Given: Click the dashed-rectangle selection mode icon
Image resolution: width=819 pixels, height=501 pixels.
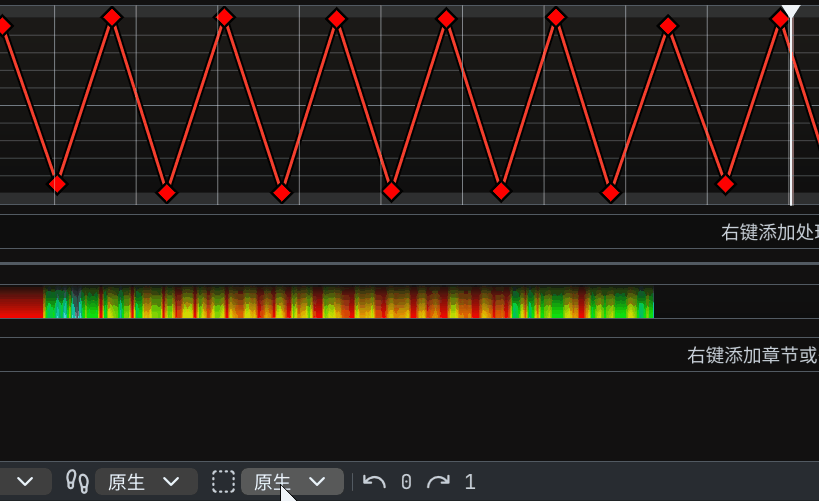Looking at the screenshot, I should click(223, 481).
